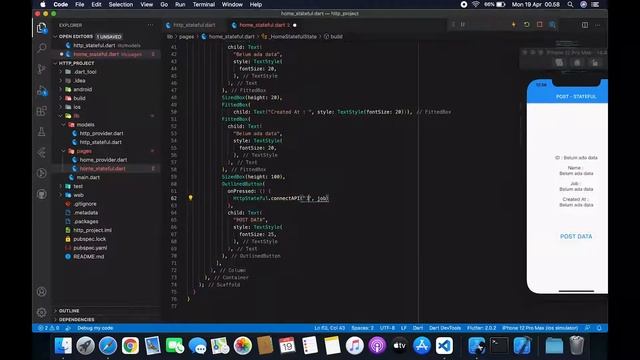Open the Explorer view in activity bar
The height and width of the screenshot is (360, 640).
pyautogui.click(x=42, y=28)
